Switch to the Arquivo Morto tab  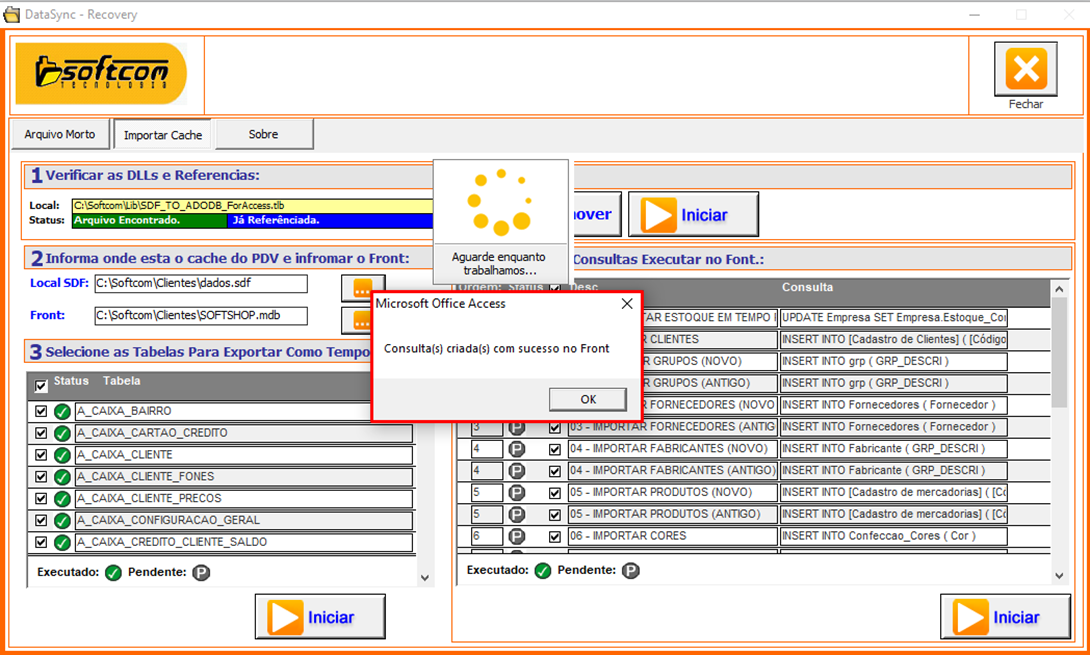click(60, 134)
